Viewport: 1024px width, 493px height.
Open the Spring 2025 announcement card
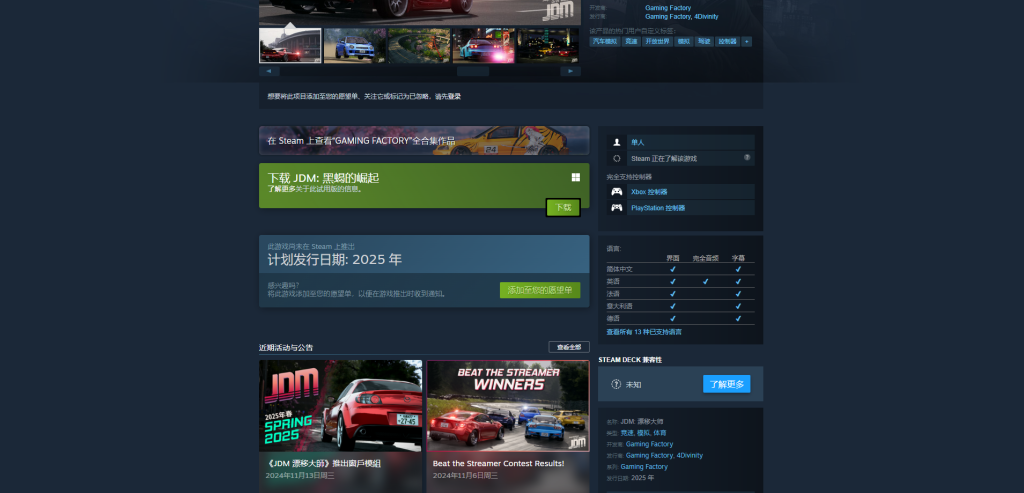(x=340, y=426)
